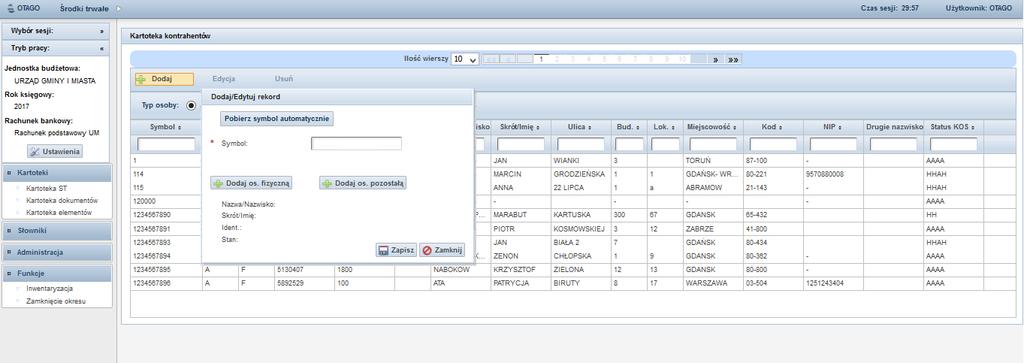Jump to last page arrow

pyautogui.click(x=733, y=59)
